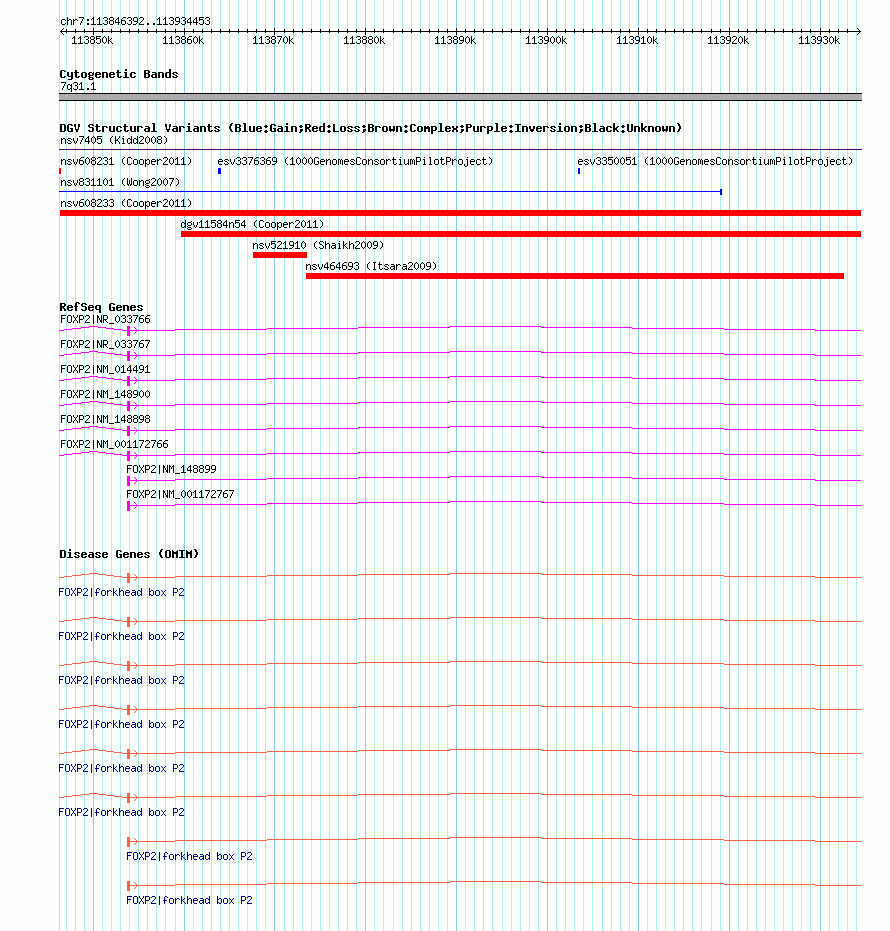Click the nsv464693 (Itsara2009) label
Screen dimensions: 890x931
pyautogui.click(x=371, y=266)
